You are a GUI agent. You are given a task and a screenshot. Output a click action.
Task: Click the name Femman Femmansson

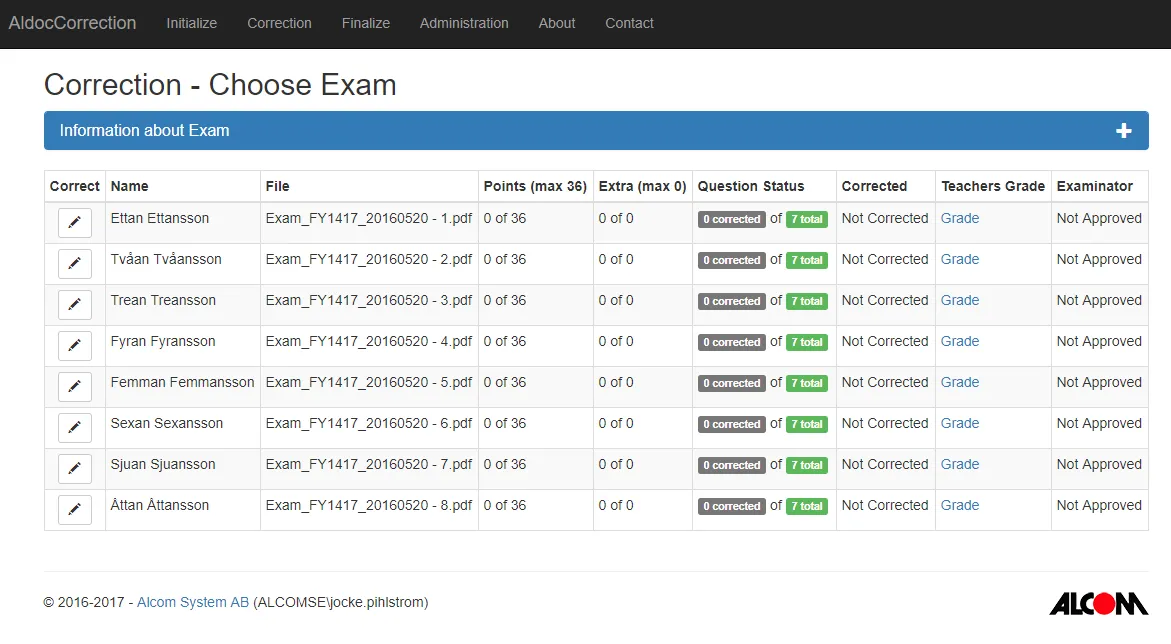point(182,383)
